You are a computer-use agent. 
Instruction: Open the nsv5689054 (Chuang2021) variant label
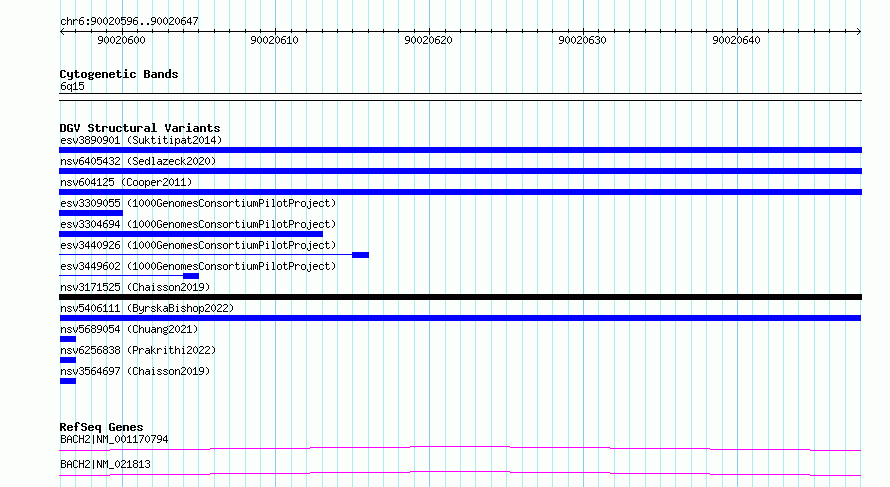tap(129, 329)
